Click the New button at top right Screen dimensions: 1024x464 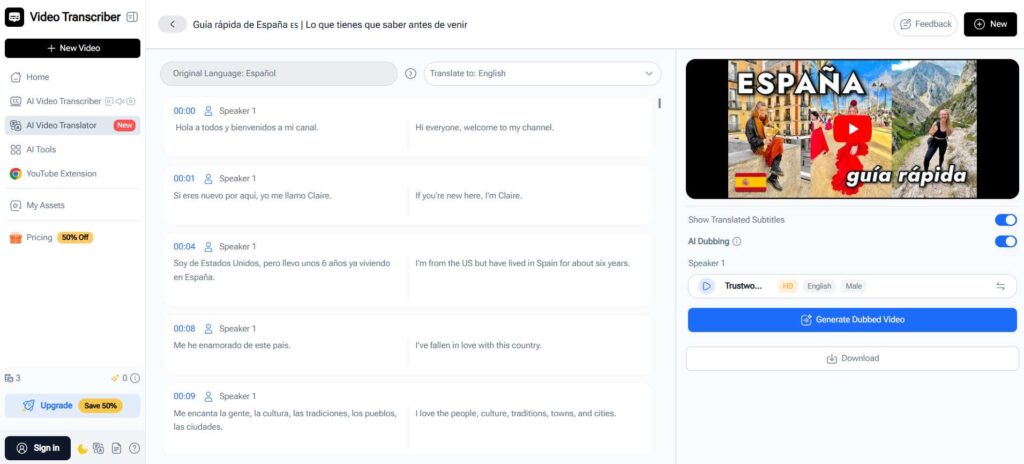[x=990, y=24]
